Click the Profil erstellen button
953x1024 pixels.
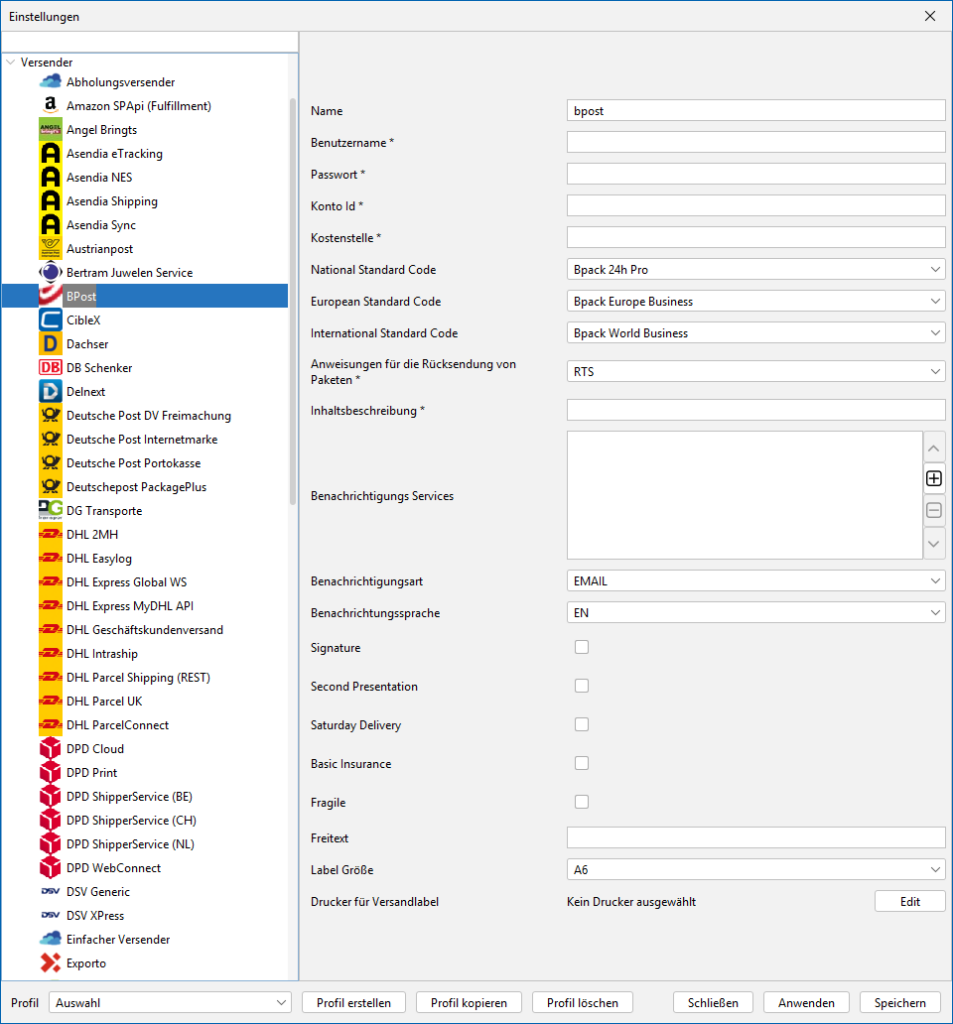[353, 1003]
